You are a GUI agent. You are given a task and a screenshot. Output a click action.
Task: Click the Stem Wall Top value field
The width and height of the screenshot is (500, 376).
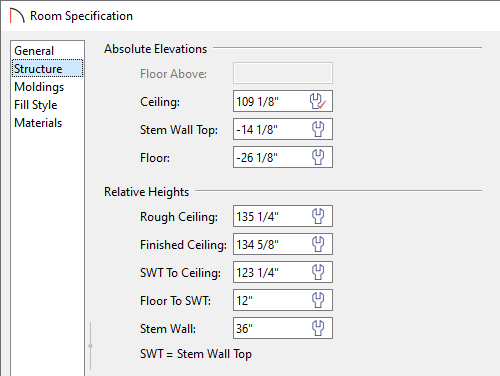(x=283, y=129)
